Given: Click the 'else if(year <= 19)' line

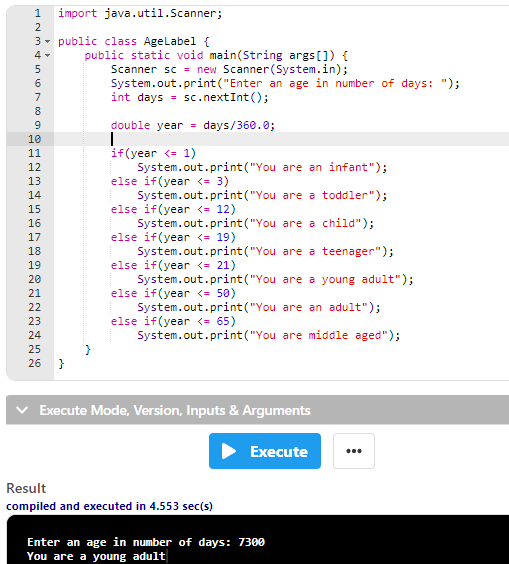Looking at the screenshot, I should [x=173, y=237].
